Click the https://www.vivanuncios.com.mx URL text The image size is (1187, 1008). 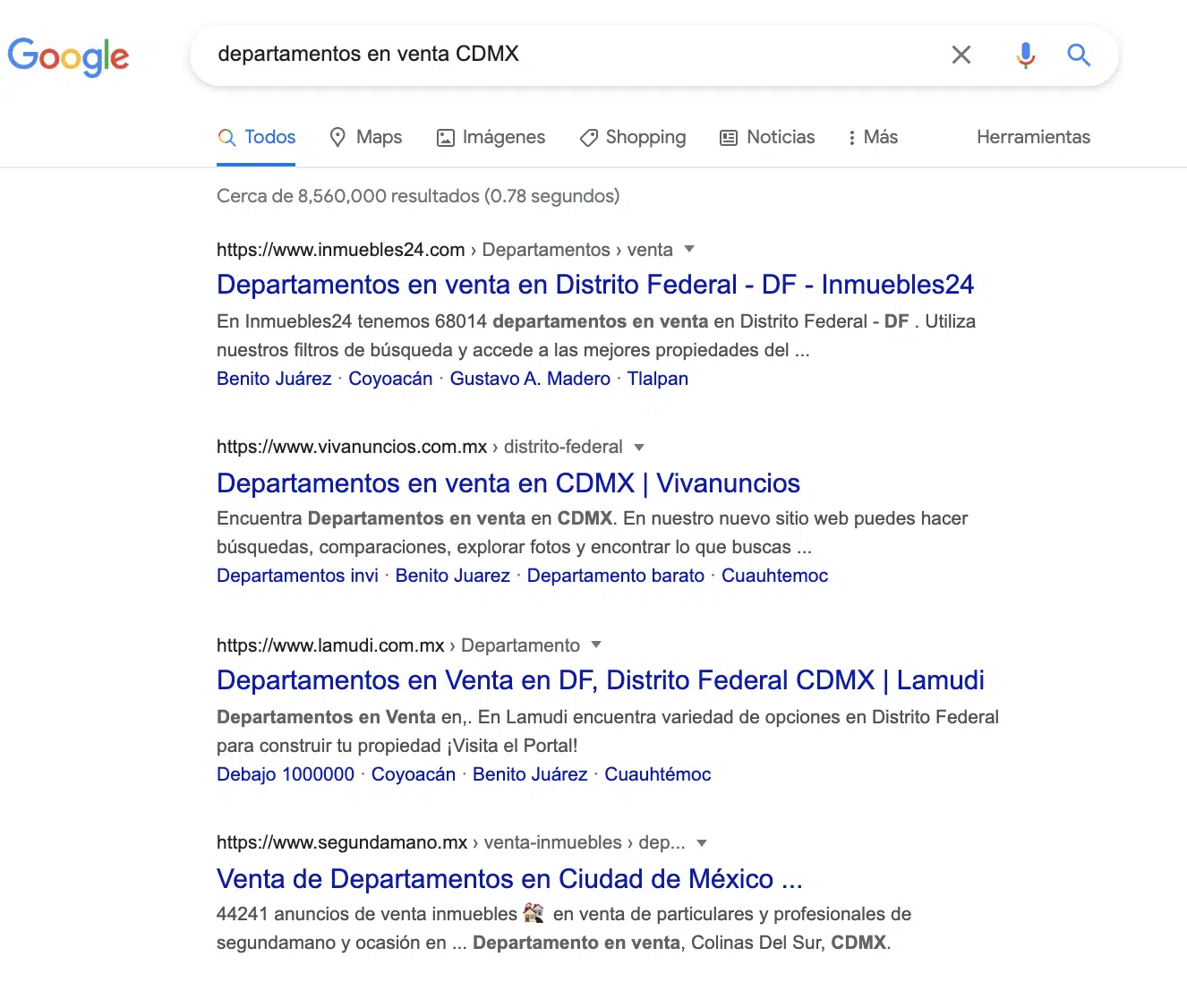(x=352, y=447)
